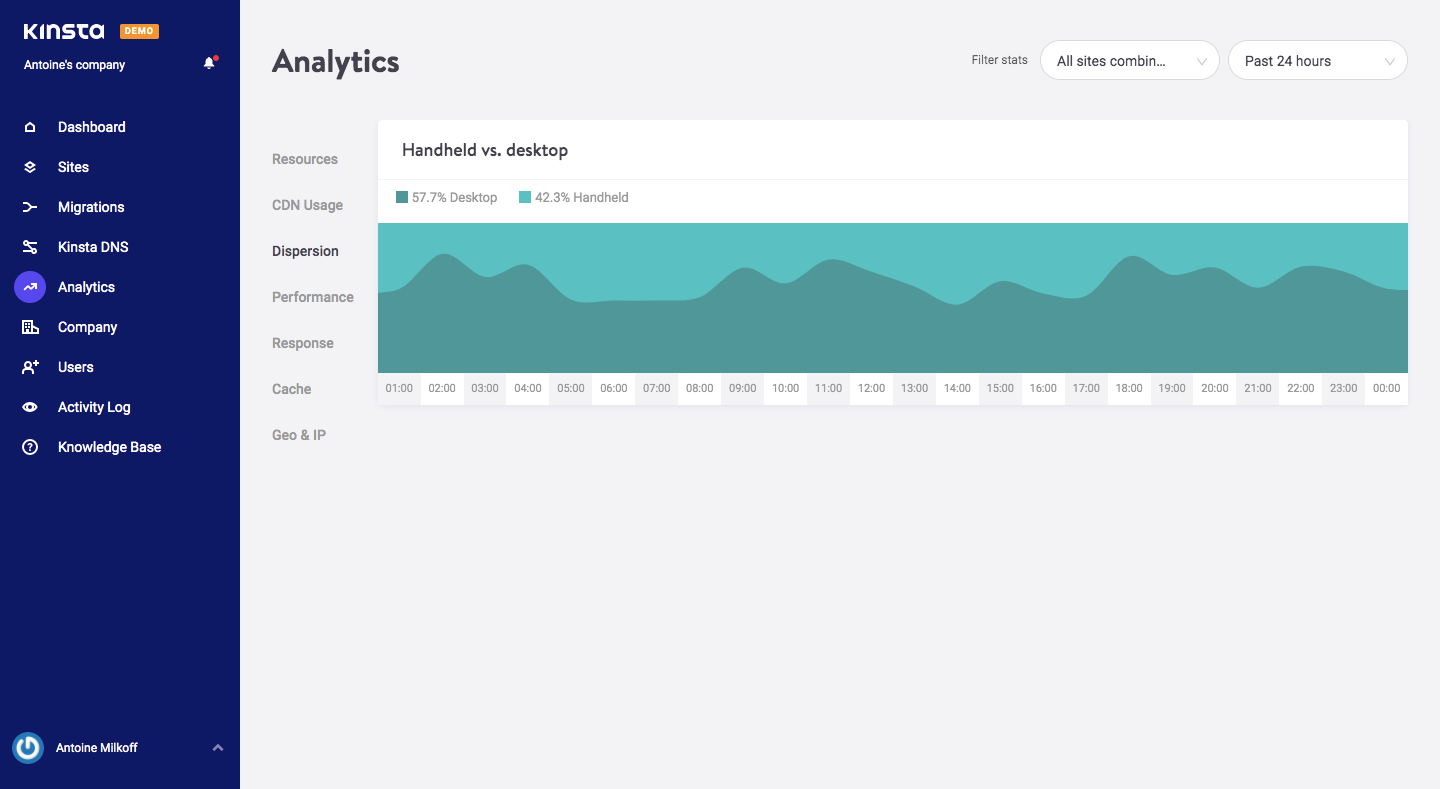Click the 42.3% Handheld color swatch
1440x789 pixels.
click(x=524, y=197)
